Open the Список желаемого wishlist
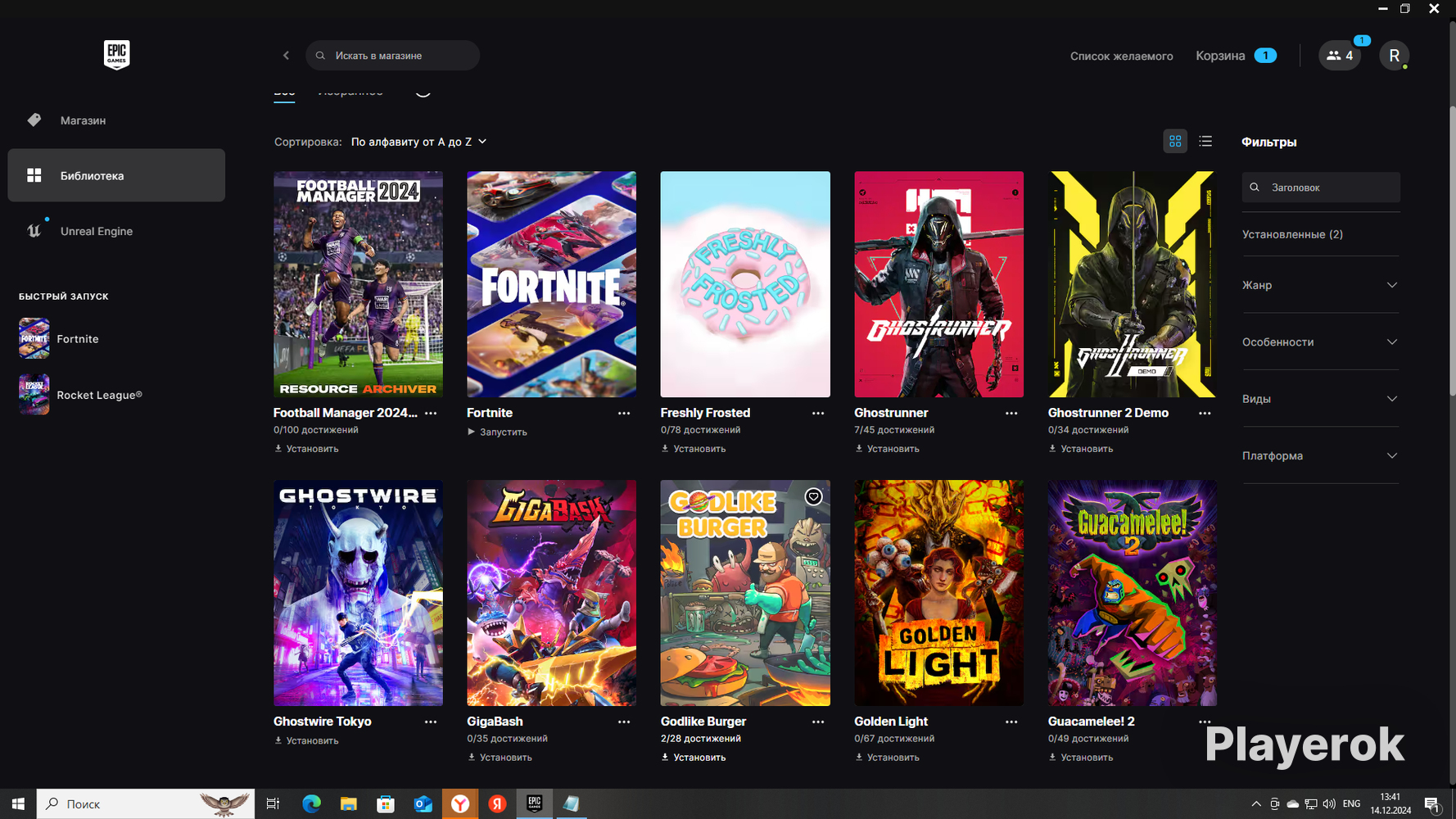1456x819 pixels. [1121, 56]
